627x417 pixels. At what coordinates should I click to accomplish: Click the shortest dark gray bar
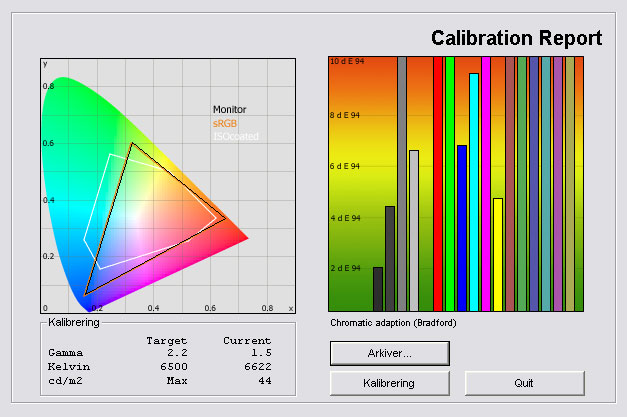[378, 289]
